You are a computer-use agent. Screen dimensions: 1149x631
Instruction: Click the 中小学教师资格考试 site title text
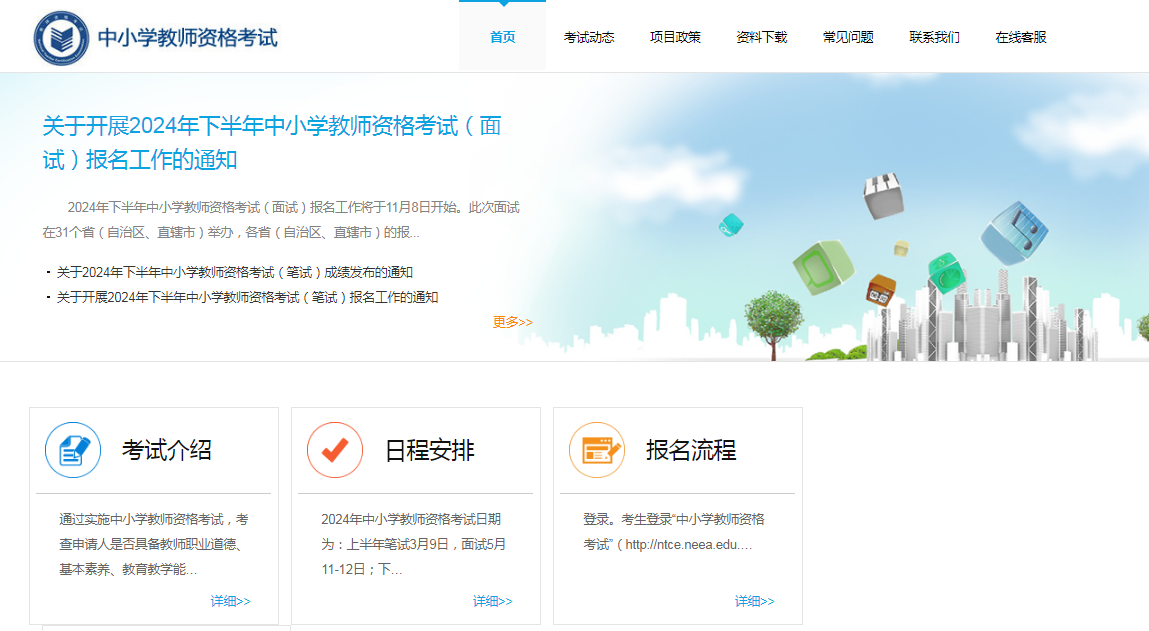pyautogui.click(x=187, y=38)
